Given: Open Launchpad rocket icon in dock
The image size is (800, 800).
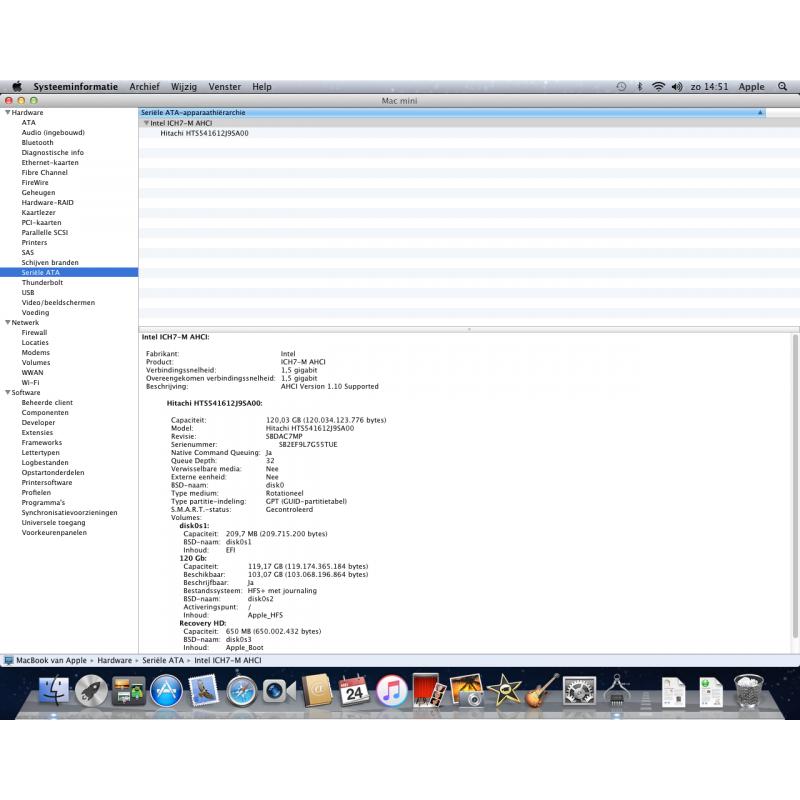Looking at the screenshot, I should (91, 691).
